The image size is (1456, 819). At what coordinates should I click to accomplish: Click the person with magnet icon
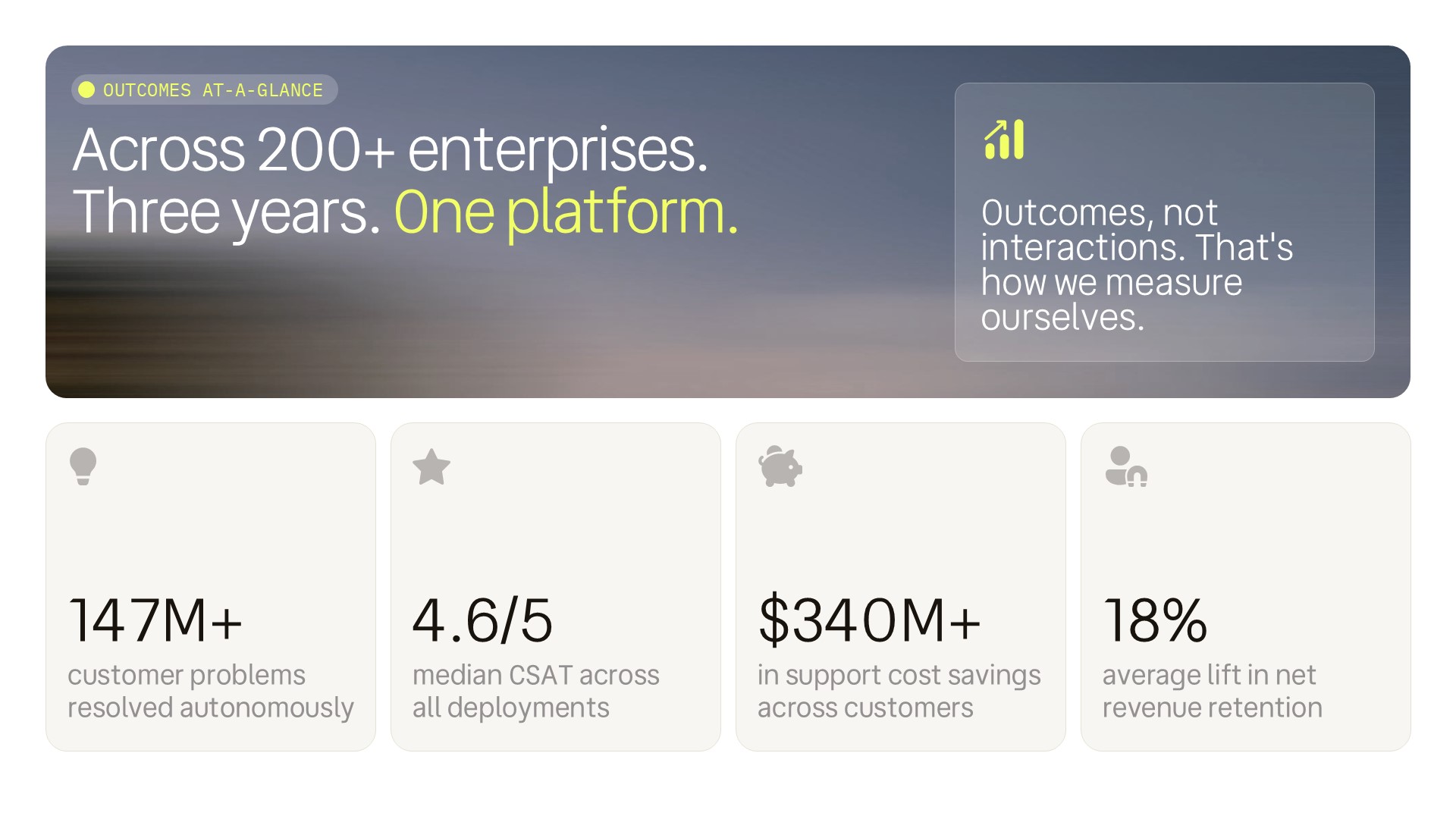coord(1126,466)
